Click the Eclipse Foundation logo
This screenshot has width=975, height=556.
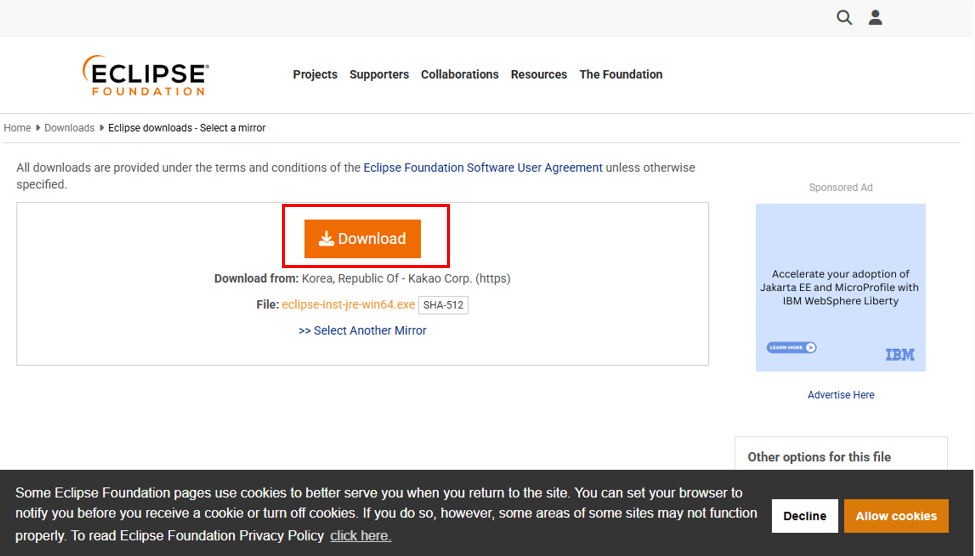pos(146,75)
